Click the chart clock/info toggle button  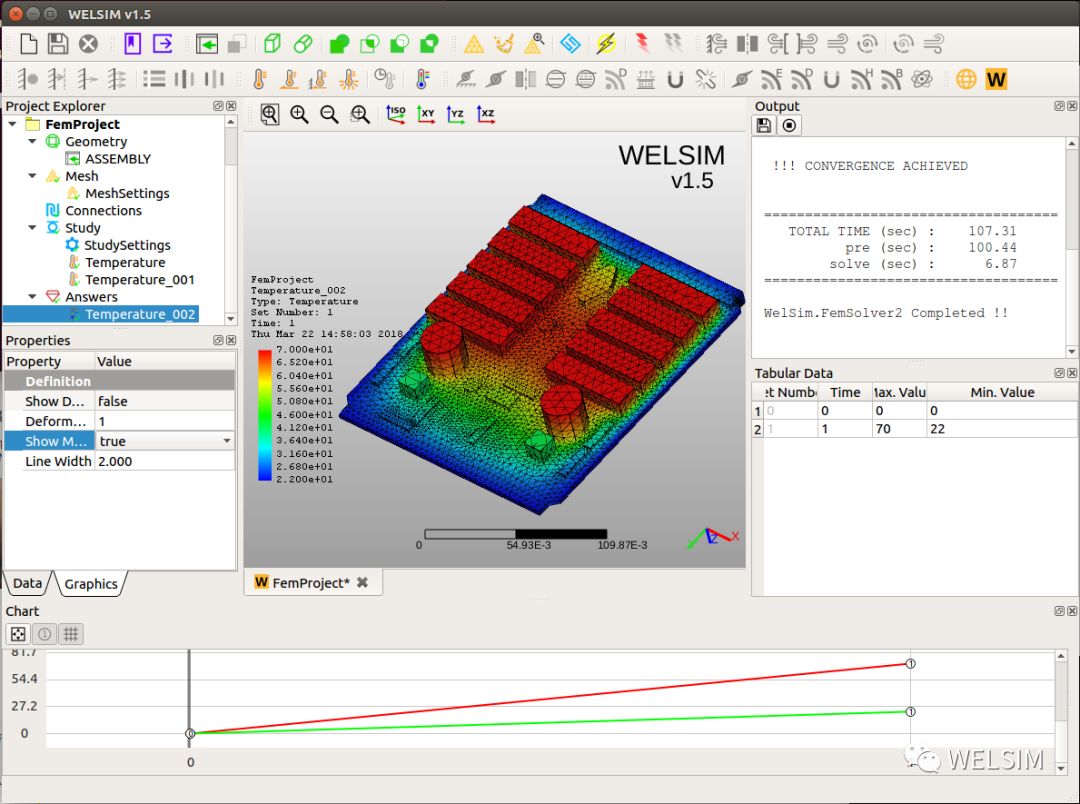click(44, 634)
